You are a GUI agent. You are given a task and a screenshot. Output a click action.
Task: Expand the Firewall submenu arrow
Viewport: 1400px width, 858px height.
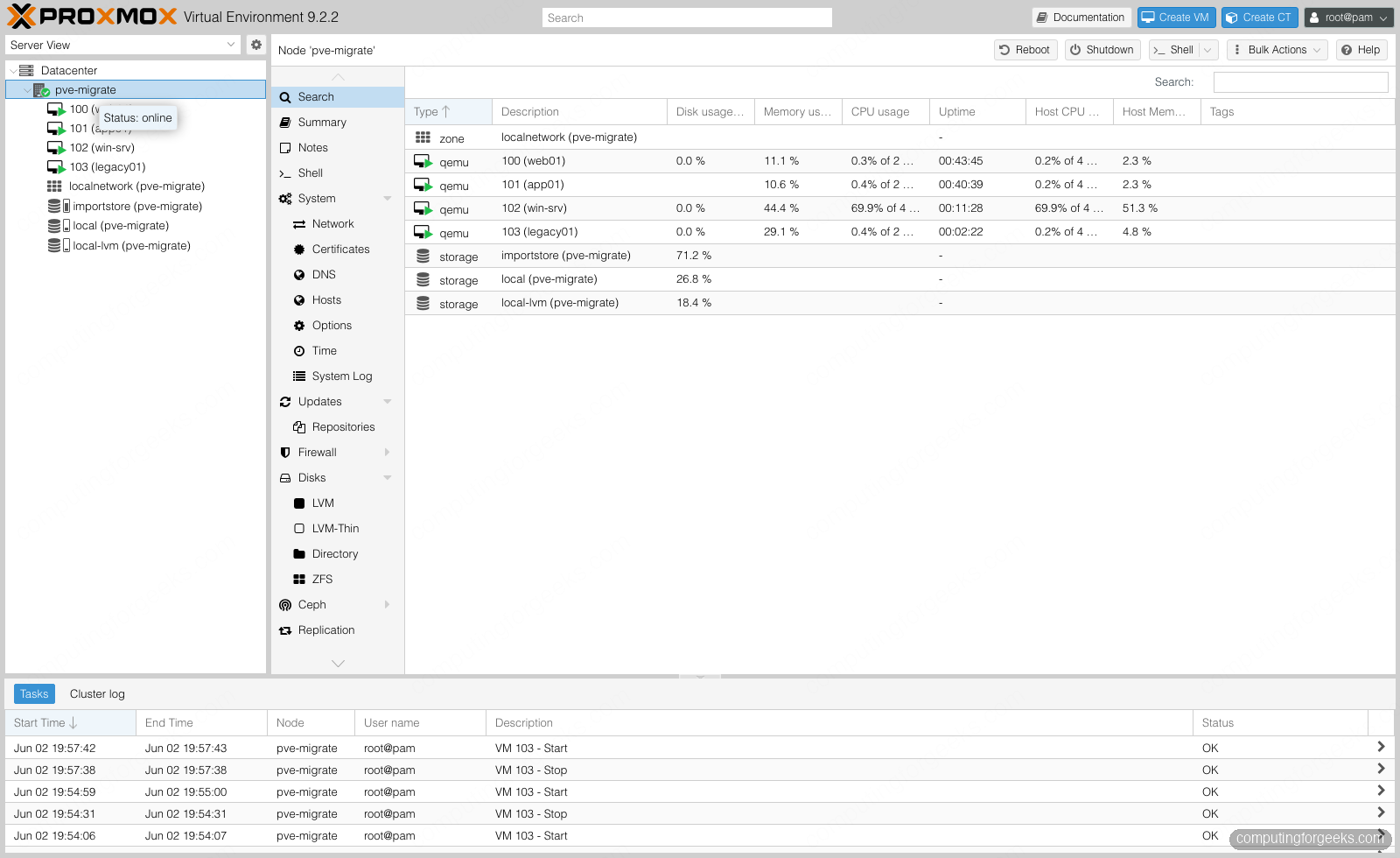(x=388, y=453)
